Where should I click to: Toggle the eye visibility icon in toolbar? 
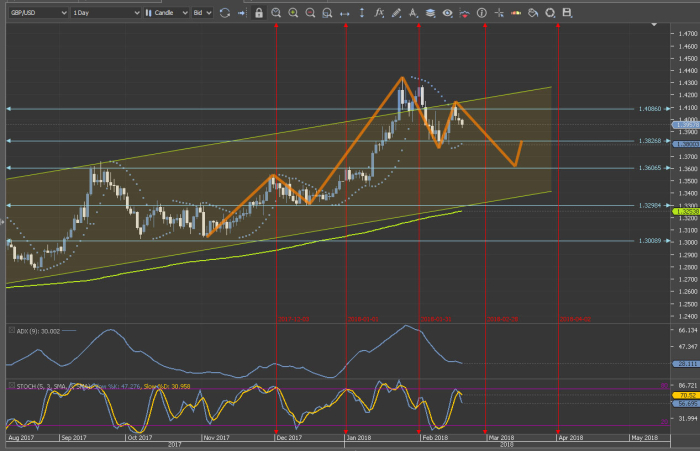click(x=447, y=13)
